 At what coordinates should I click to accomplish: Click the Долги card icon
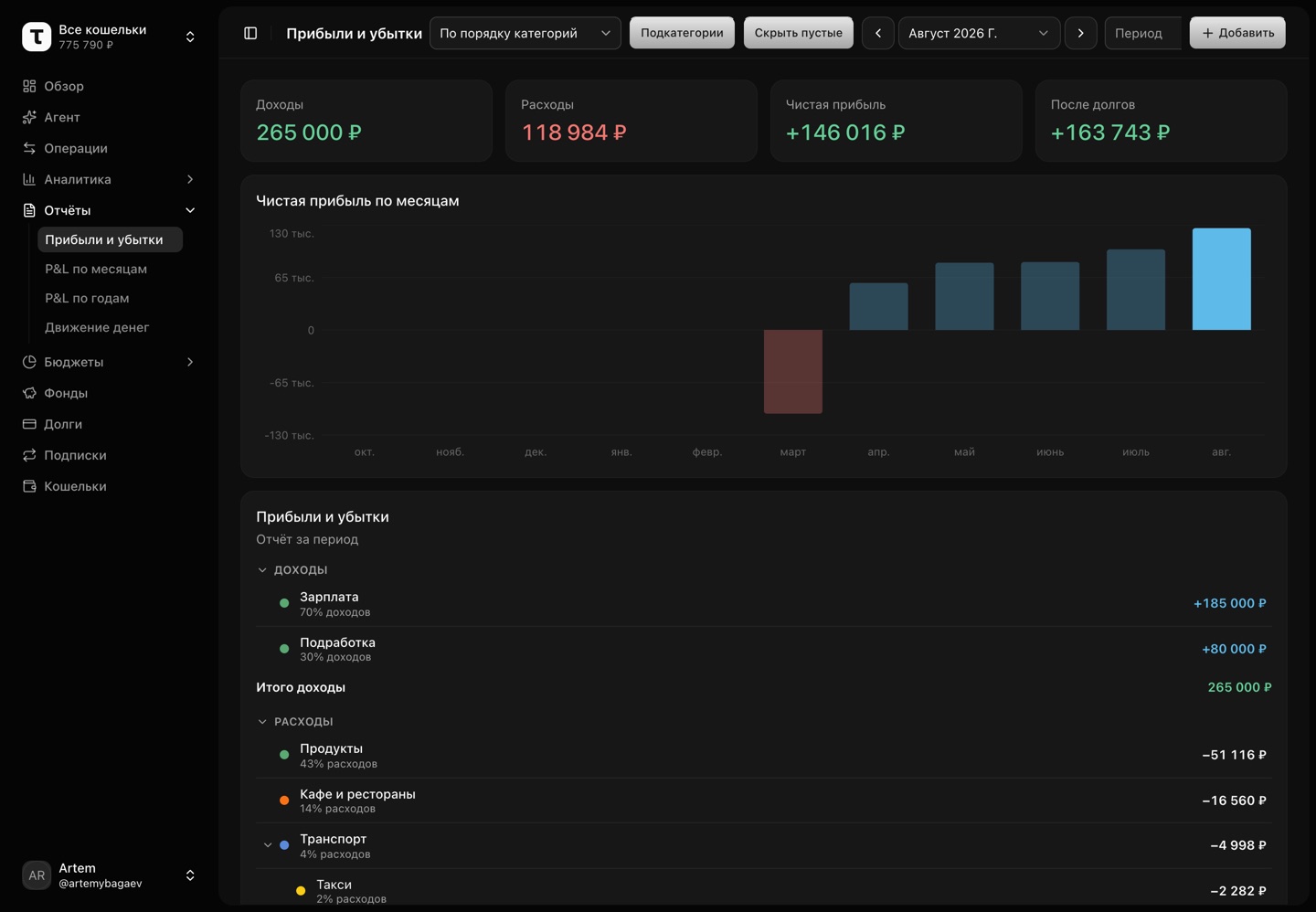point(29,424)
